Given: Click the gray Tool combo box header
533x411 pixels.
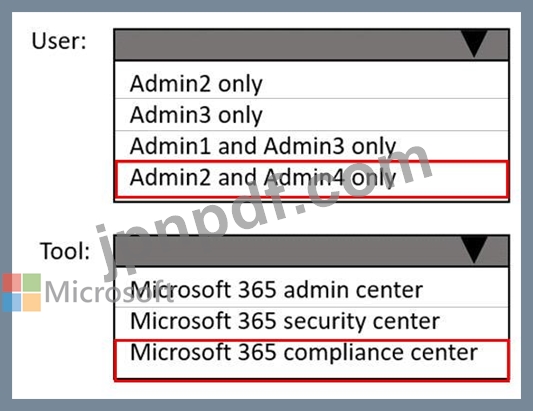Looking at the screenshot, I should pos(311,251).
